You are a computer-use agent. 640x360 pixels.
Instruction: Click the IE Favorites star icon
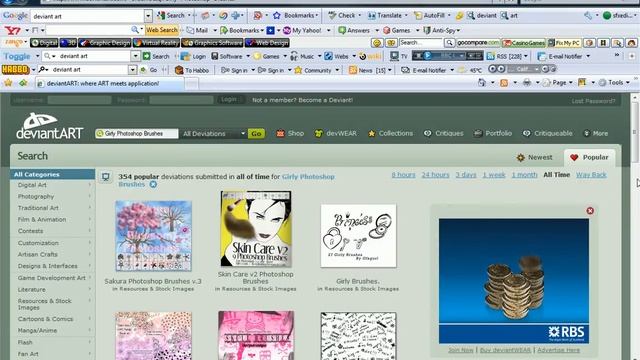click(8, 83)
